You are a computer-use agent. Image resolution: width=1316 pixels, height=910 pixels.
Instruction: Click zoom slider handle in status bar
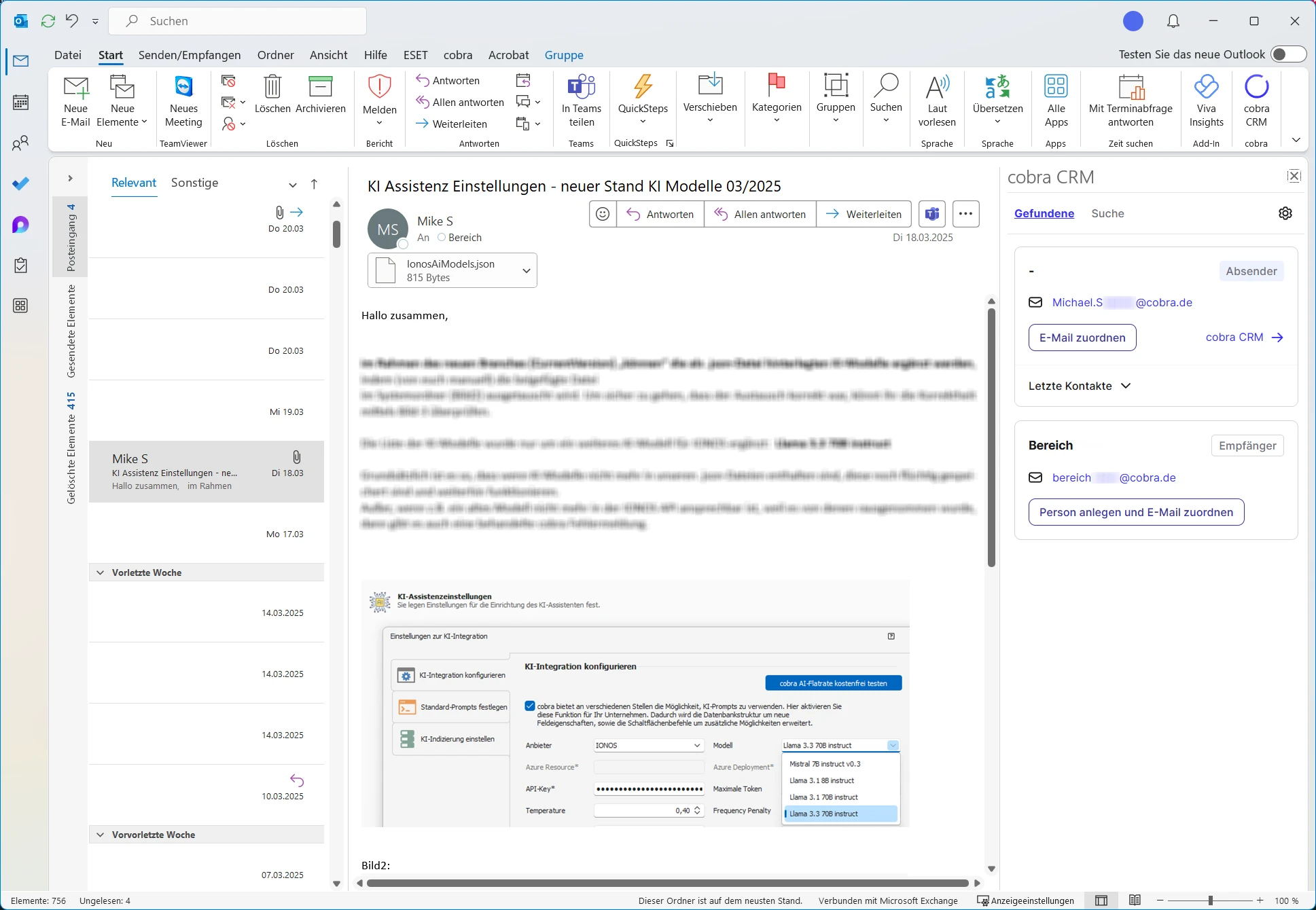(x=1210, y=900)
